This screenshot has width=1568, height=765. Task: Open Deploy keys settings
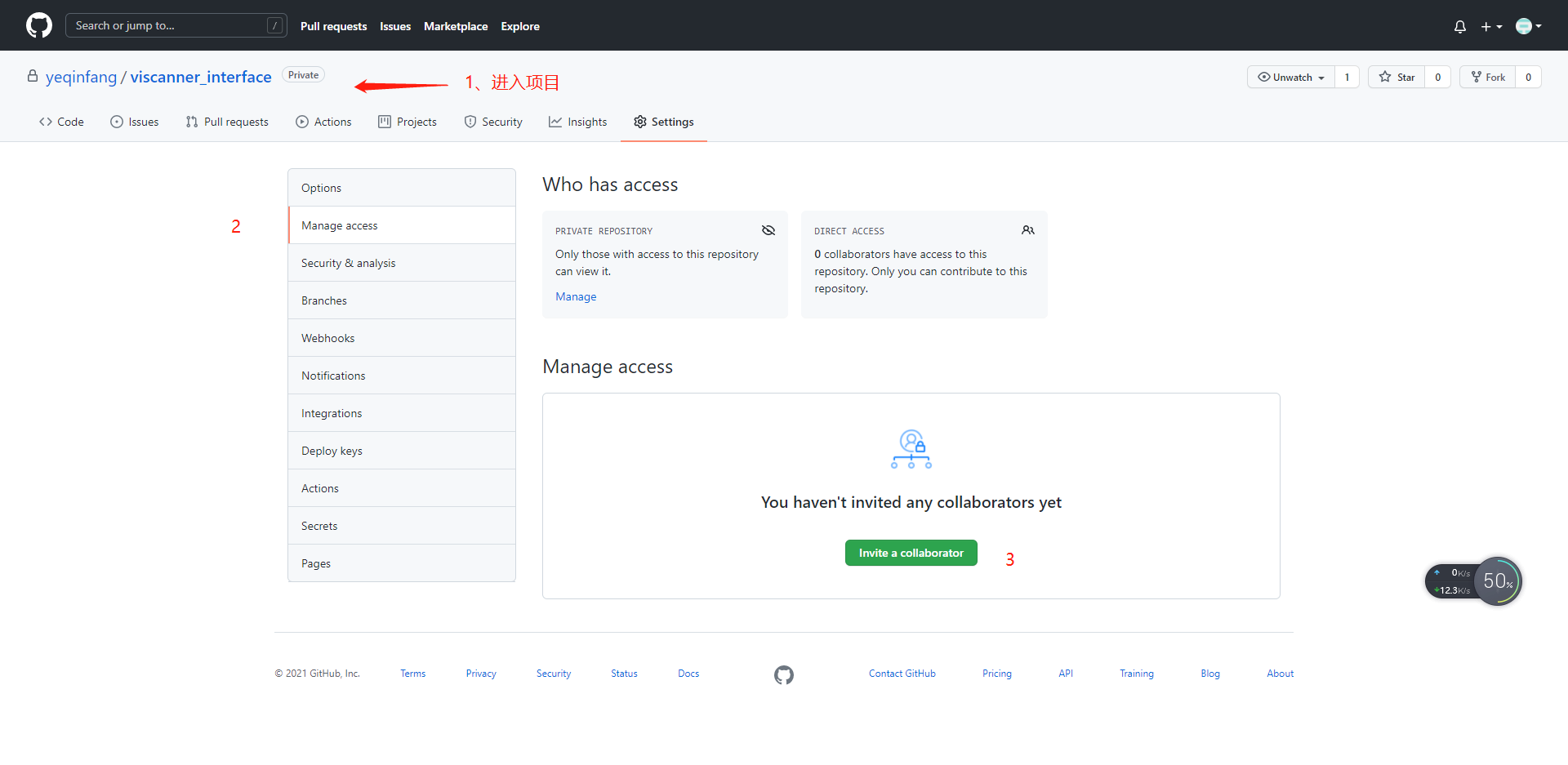pos(402,451)
